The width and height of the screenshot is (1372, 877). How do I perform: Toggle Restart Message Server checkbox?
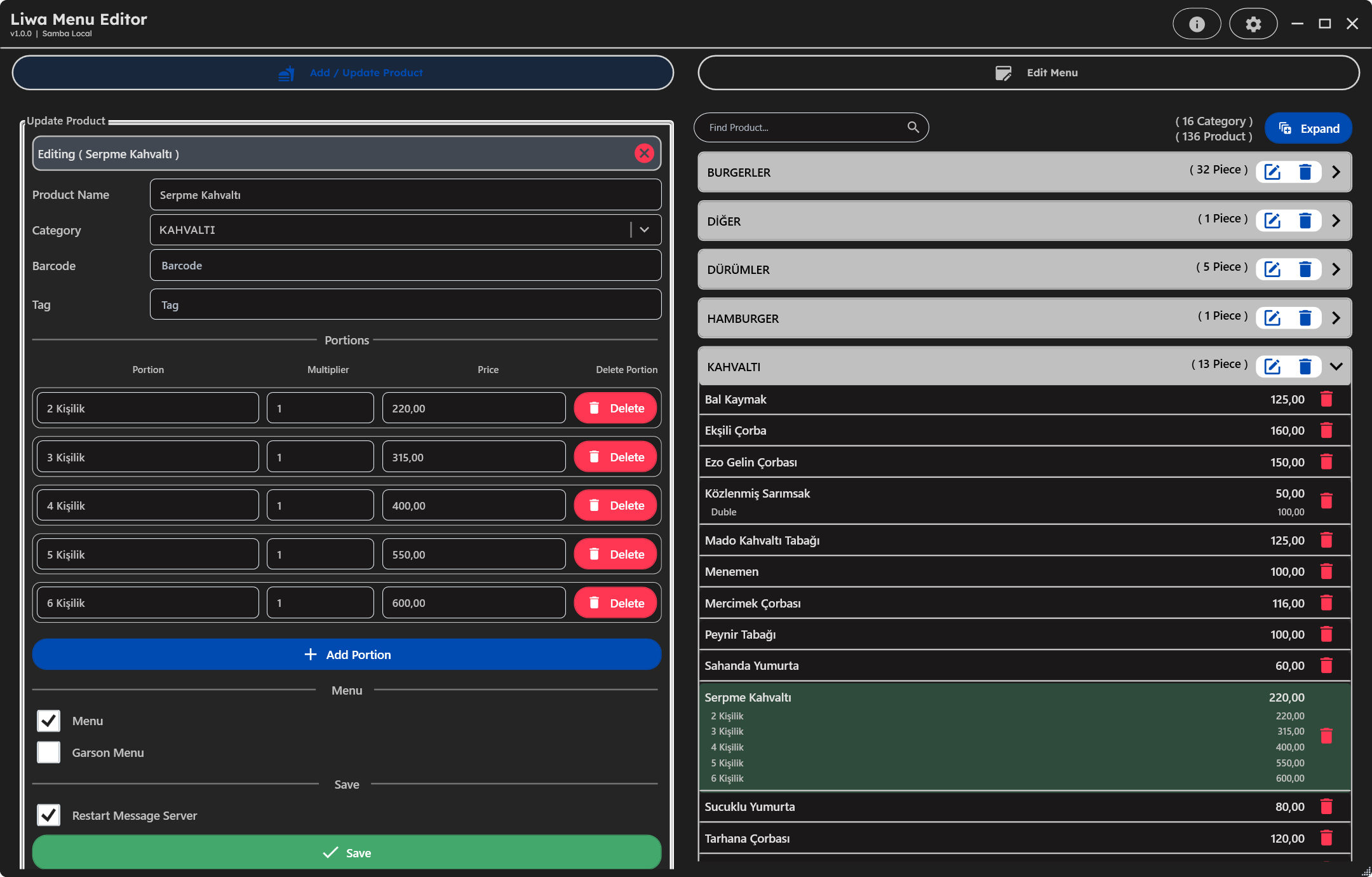coord(49,815)
